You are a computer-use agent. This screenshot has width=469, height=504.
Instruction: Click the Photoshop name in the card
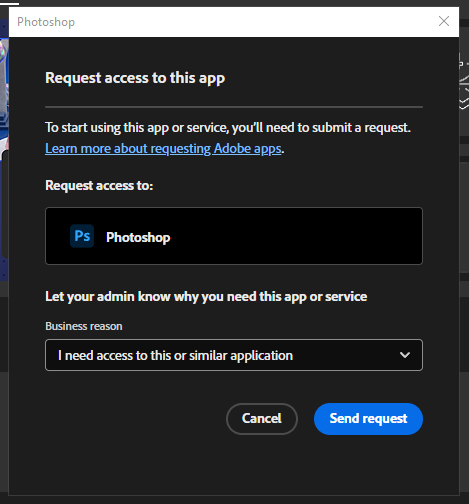click(x=138, y=237)
